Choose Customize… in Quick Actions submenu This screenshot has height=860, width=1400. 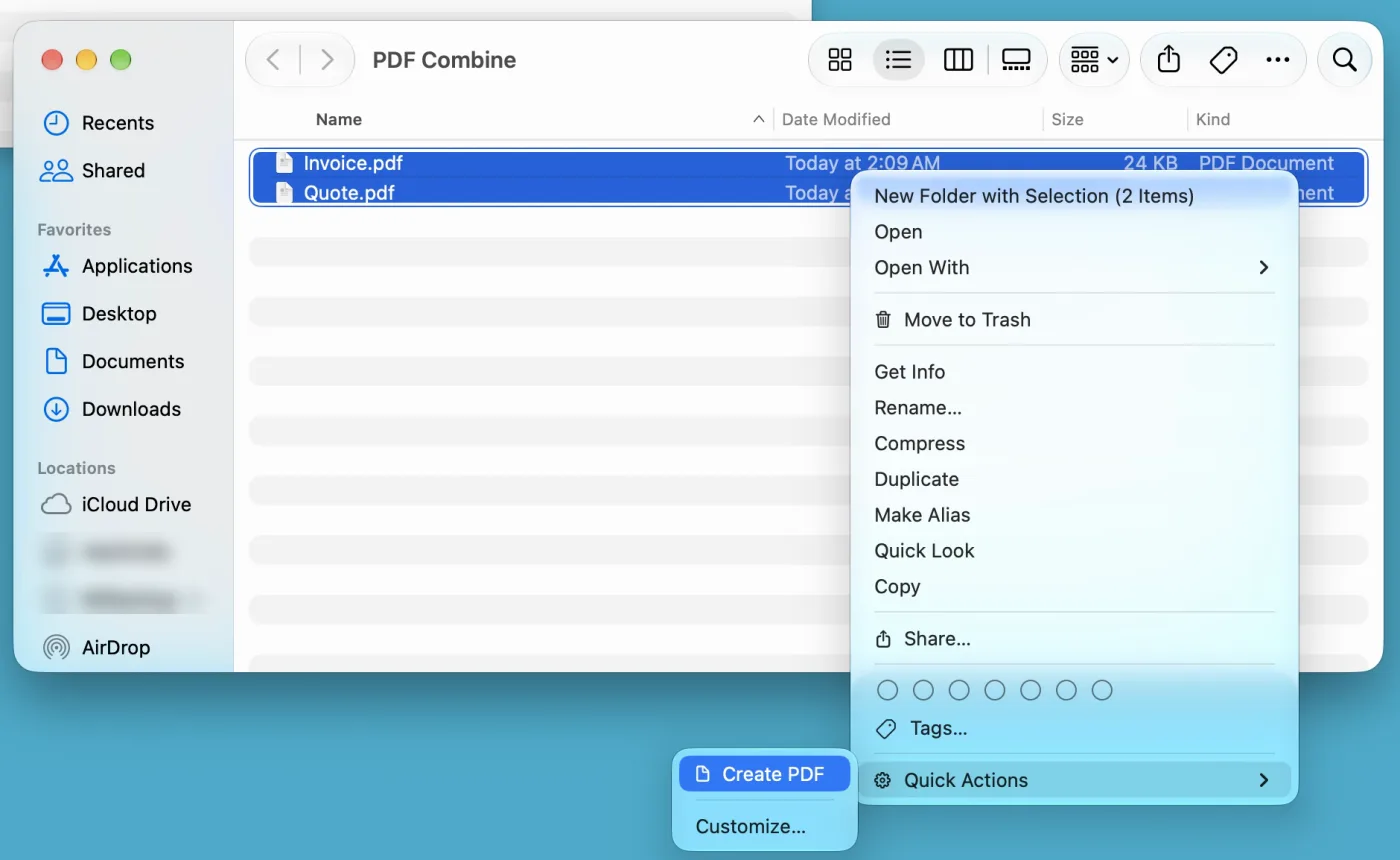tap(764, 827)
